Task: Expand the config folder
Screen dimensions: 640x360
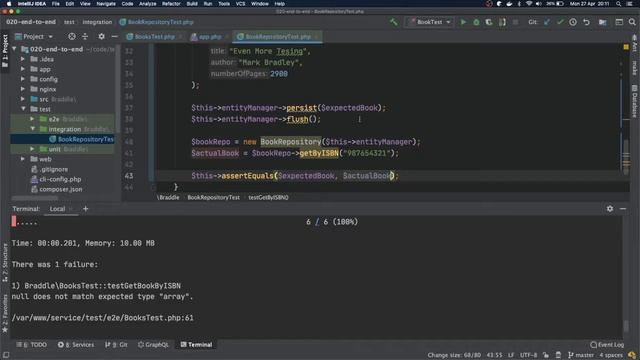Action: click(x=23, y=79)
